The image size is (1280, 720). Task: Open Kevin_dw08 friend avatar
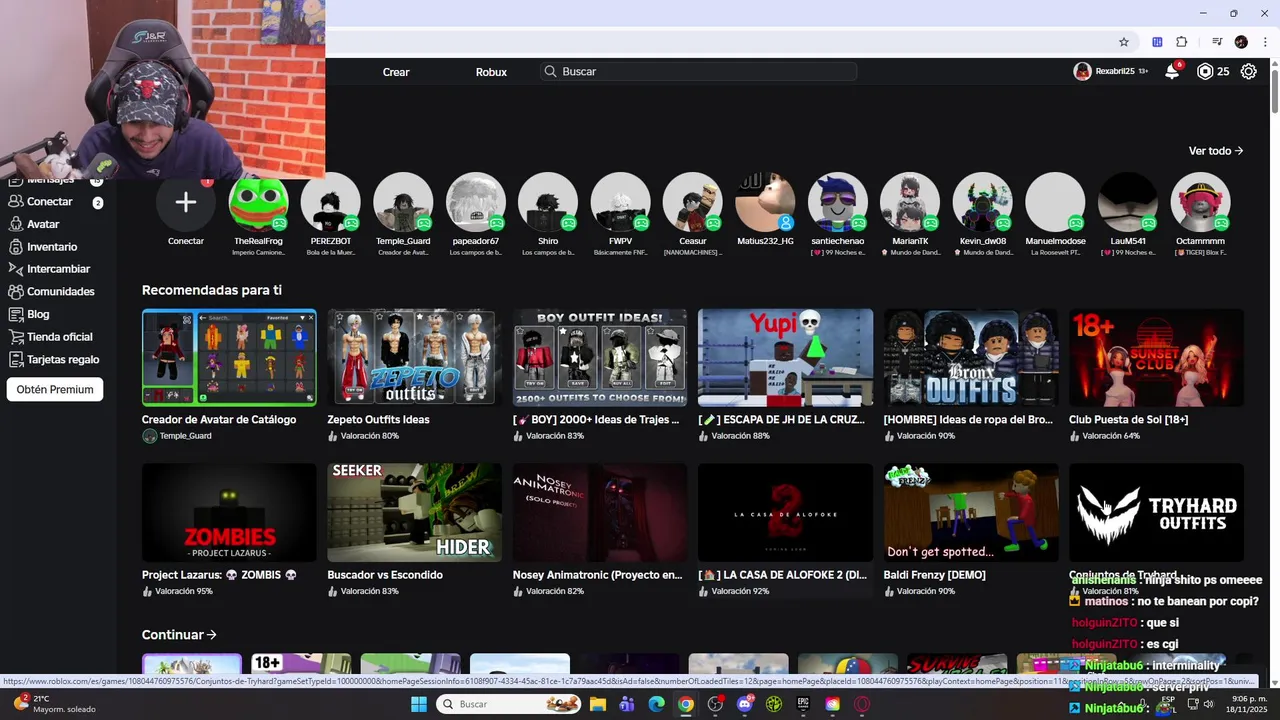[982, 202]
